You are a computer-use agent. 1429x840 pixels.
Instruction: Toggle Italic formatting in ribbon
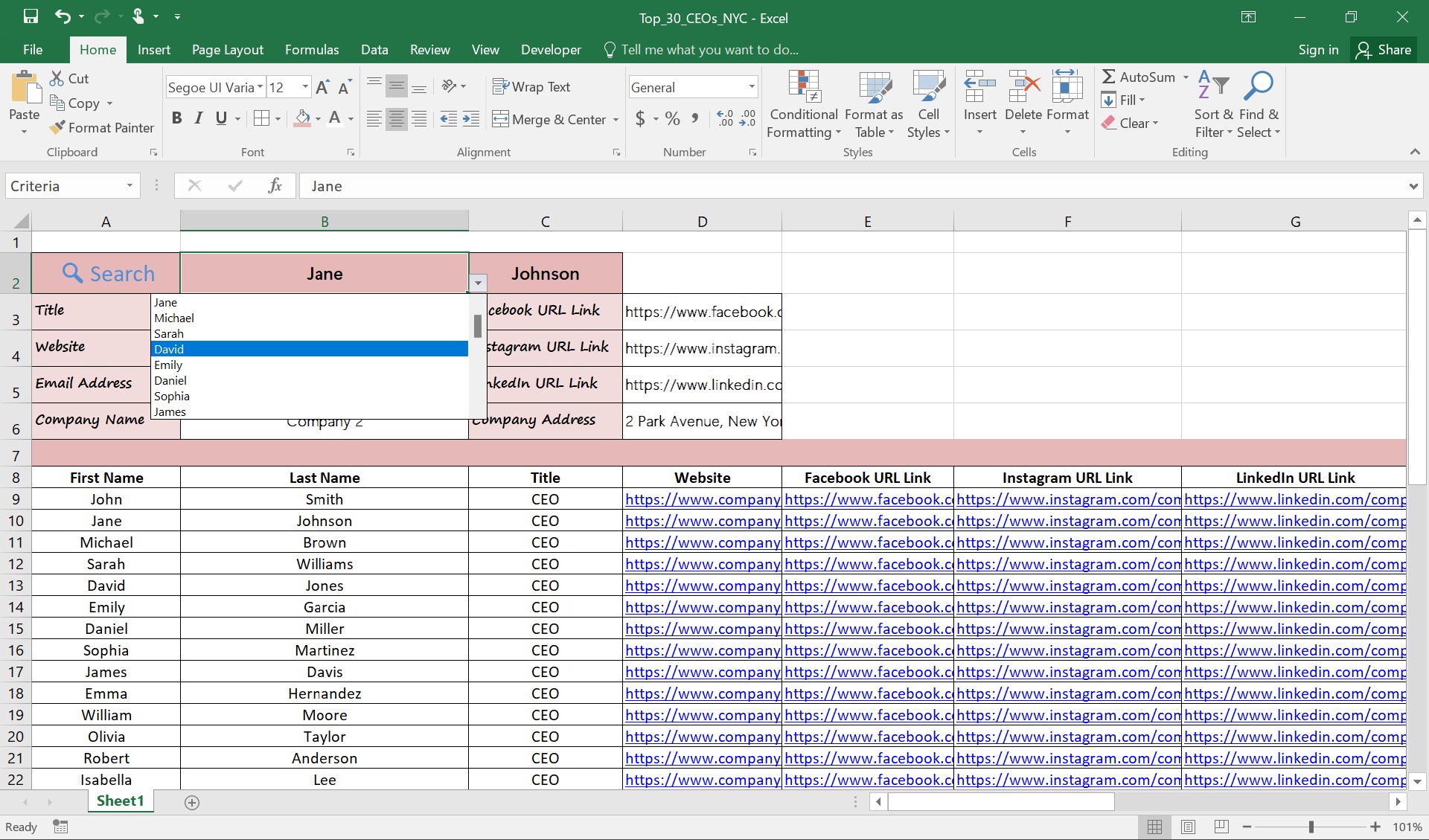coord(199,118)
